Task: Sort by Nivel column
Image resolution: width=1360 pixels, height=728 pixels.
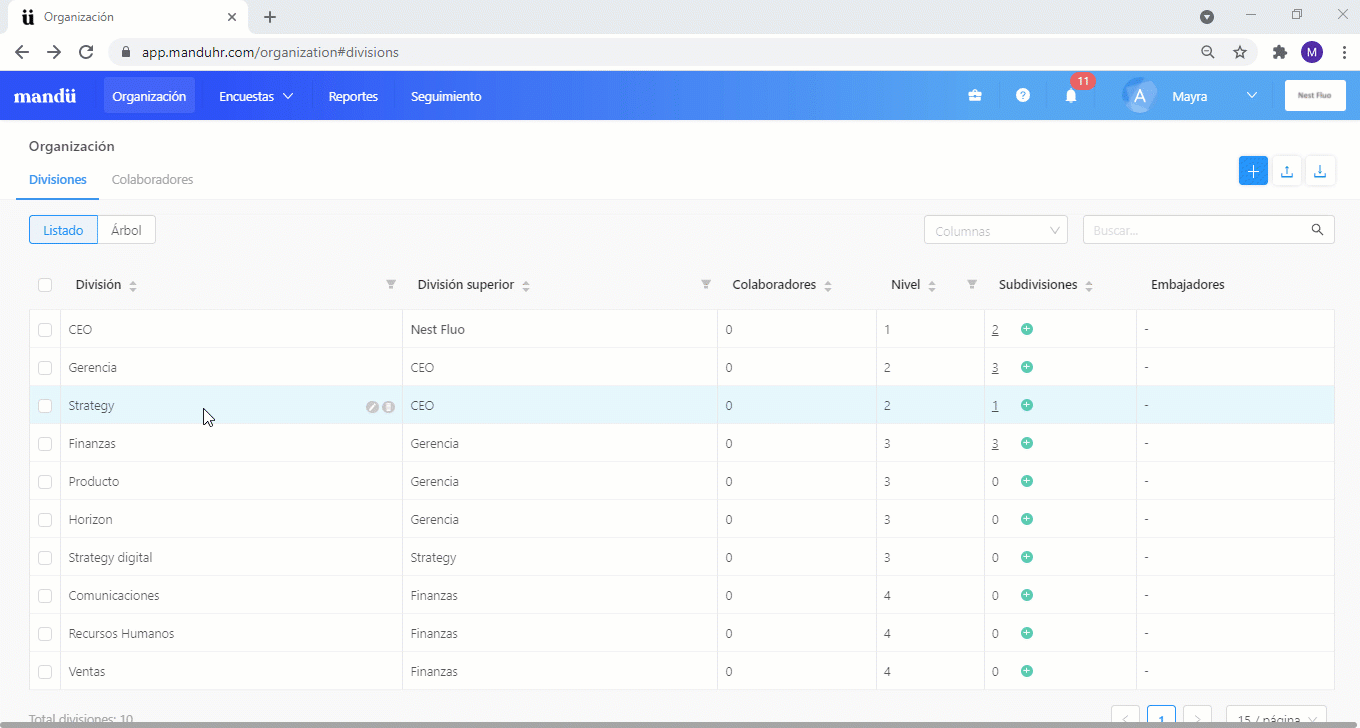Action: (932, 286)
